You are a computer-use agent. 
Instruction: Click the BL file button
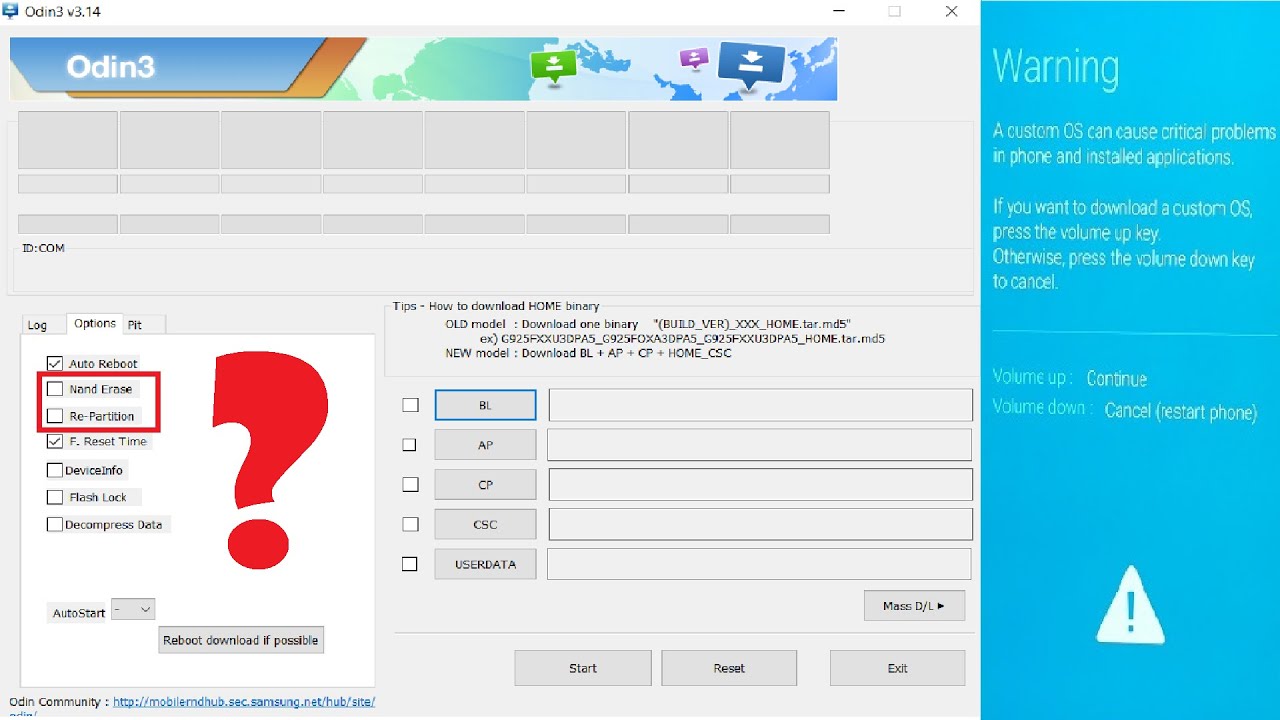click(485, 405)
